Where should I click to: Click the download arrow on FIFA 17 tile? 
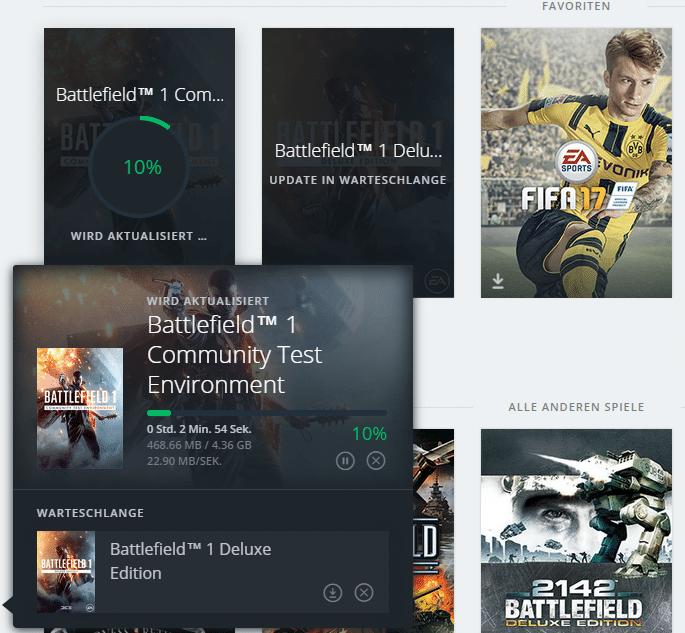(498, 281)
